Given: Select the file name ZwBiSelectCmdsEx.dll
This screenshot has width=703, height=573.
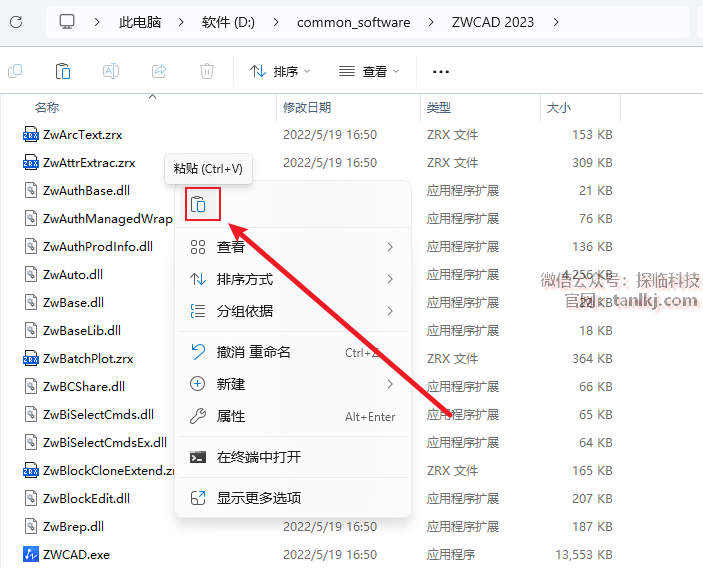Looking at the screenshot, I should pos(105,443).
